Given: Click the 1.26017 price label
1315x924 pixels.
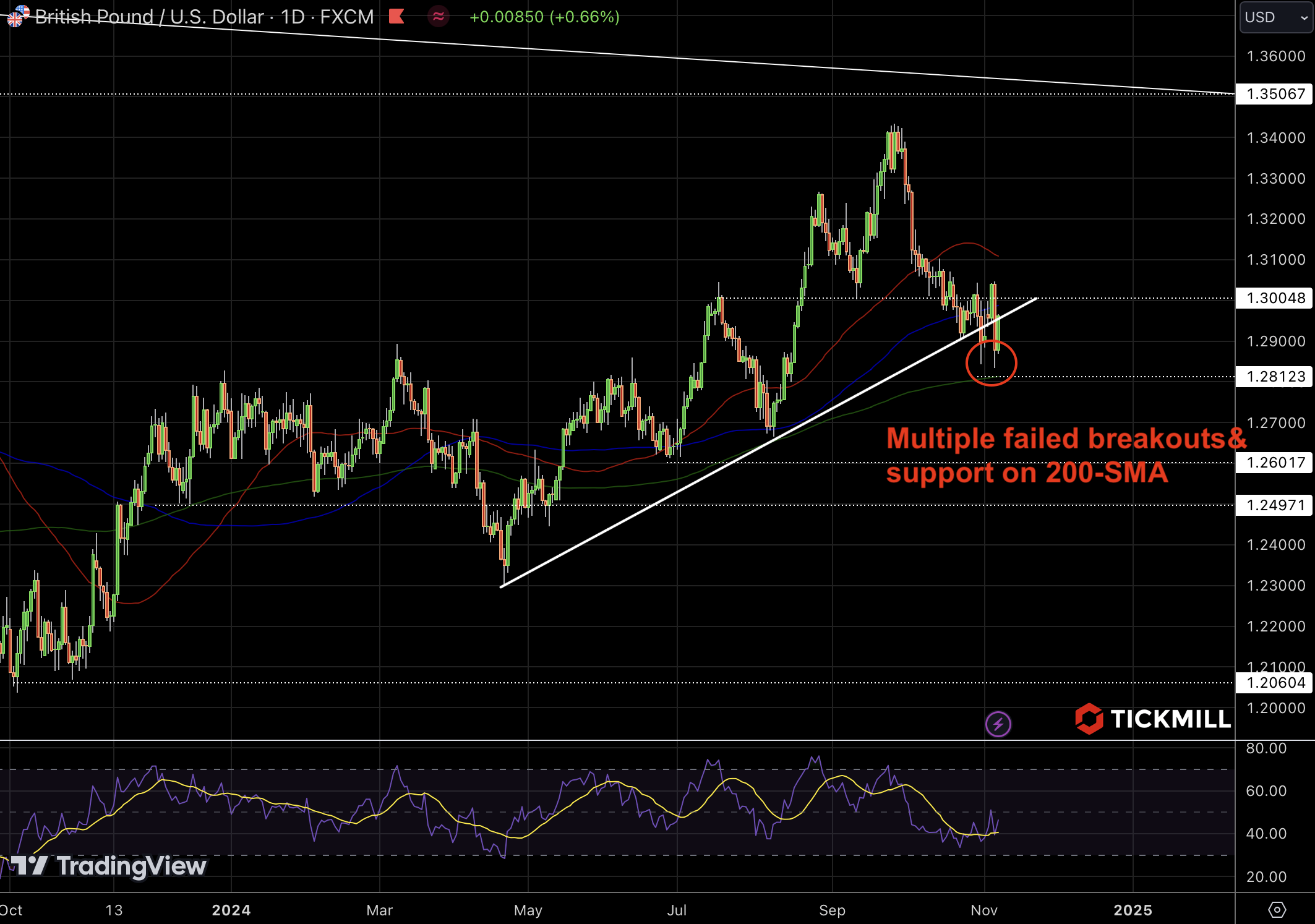Looking at the screenshot, I should tap(1275, 463).
